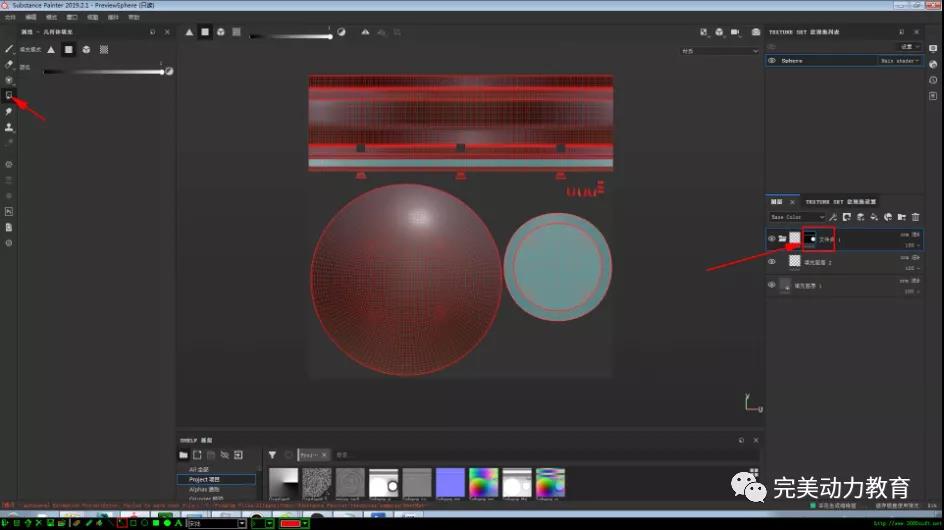
Task: Select the Paint brush tool
Action: click(9, 48)
